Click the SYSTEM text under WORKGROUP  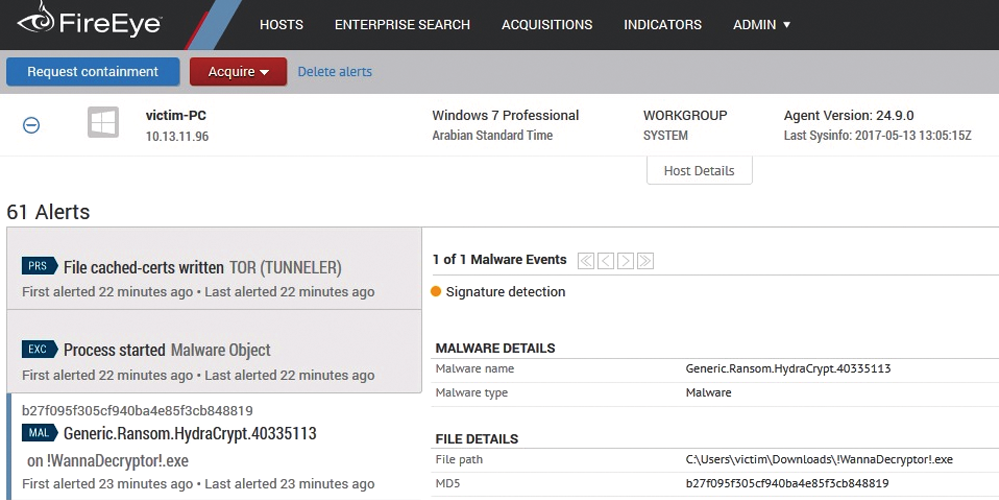tap(665, 135)
